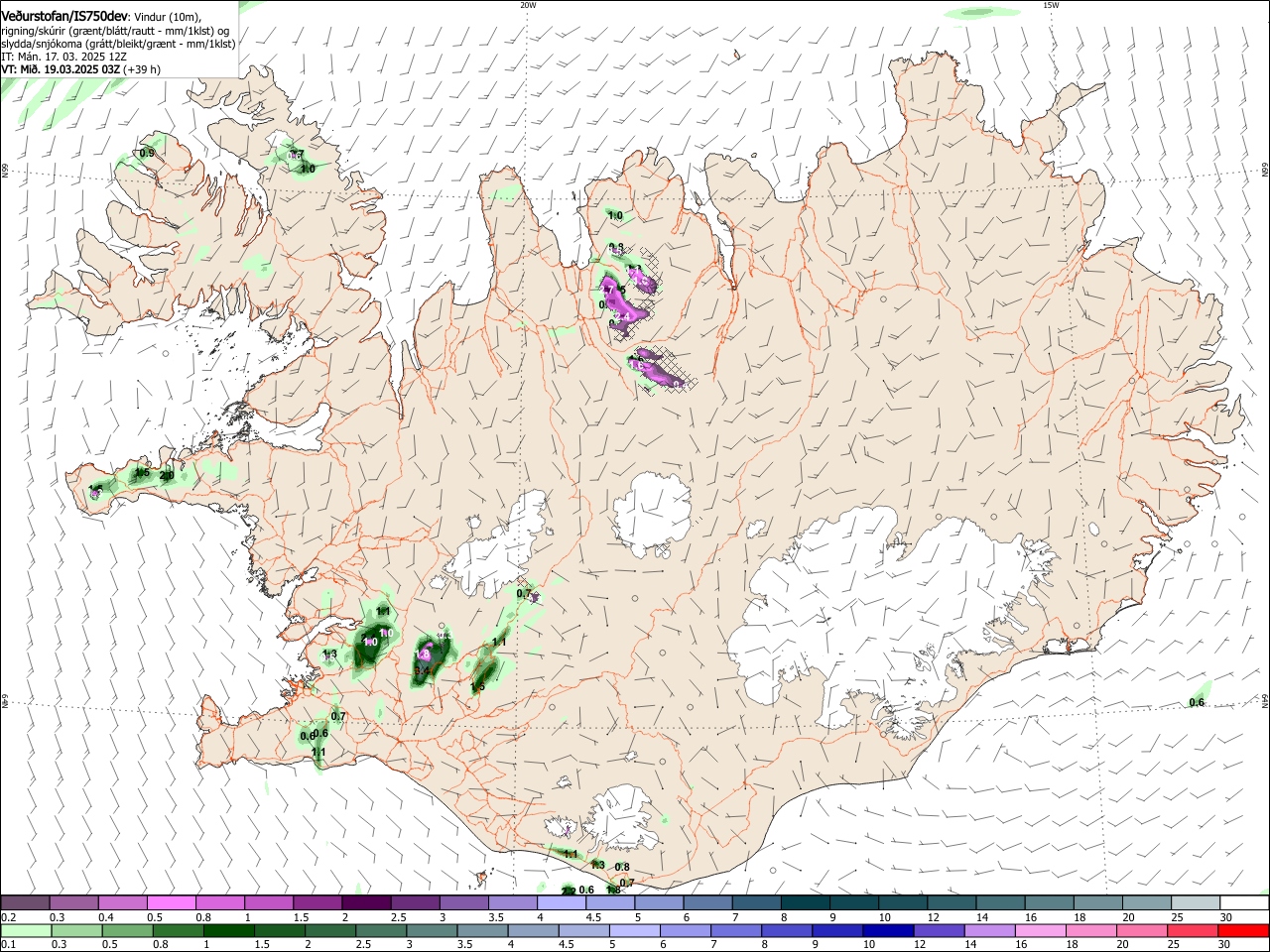The width and height of the screenshot is (1270, 952).
Task: Select top-row blue-grey swatch between 6 and 7
Action: [707, 903]
